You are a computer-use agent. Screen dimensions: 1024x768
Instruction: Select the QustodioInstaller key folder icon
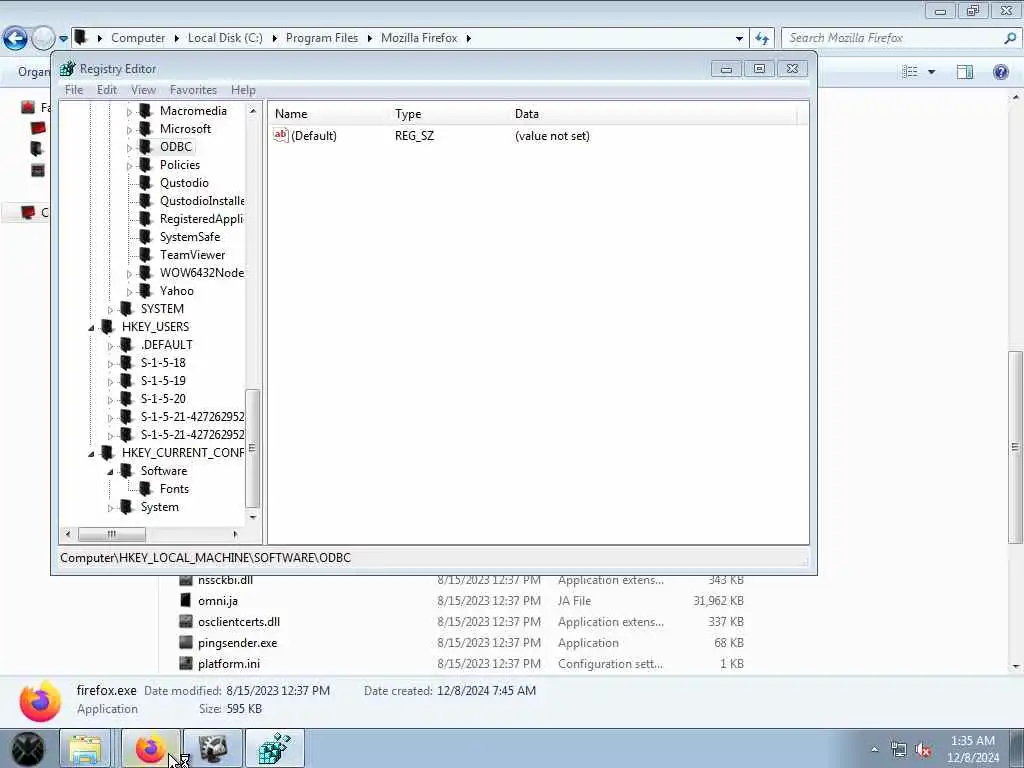pyautogui.click(x=146, y=200)
